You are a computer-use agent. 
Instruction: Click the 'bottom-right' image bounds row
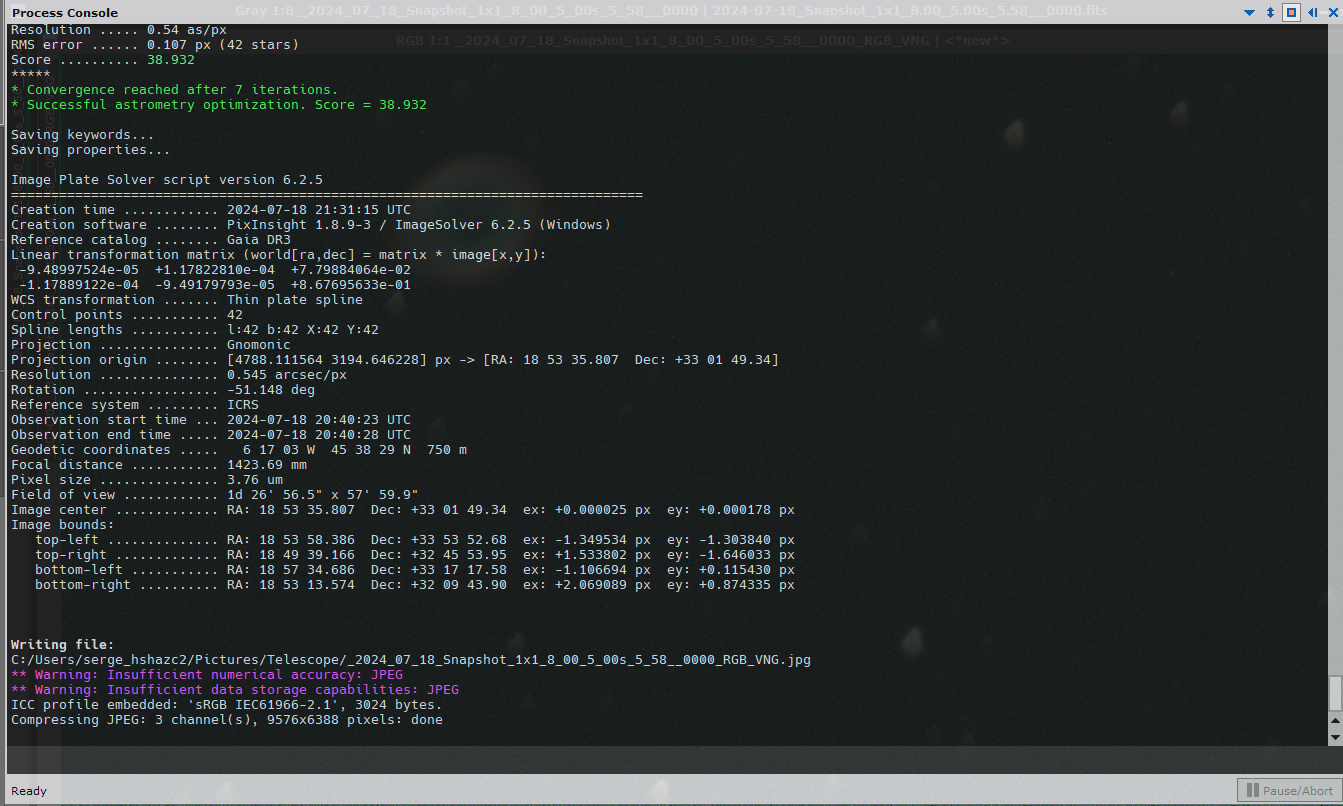(415, 585)
